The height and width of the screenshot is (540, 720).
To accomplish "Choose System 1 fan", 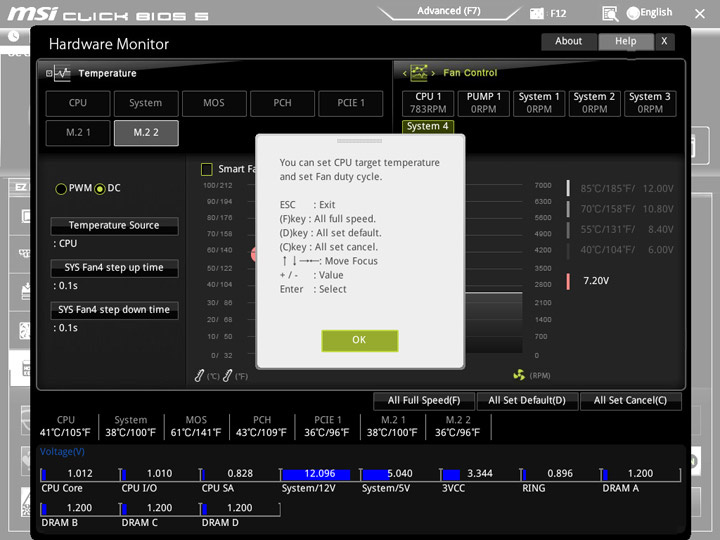I will [x=539, y=103].
